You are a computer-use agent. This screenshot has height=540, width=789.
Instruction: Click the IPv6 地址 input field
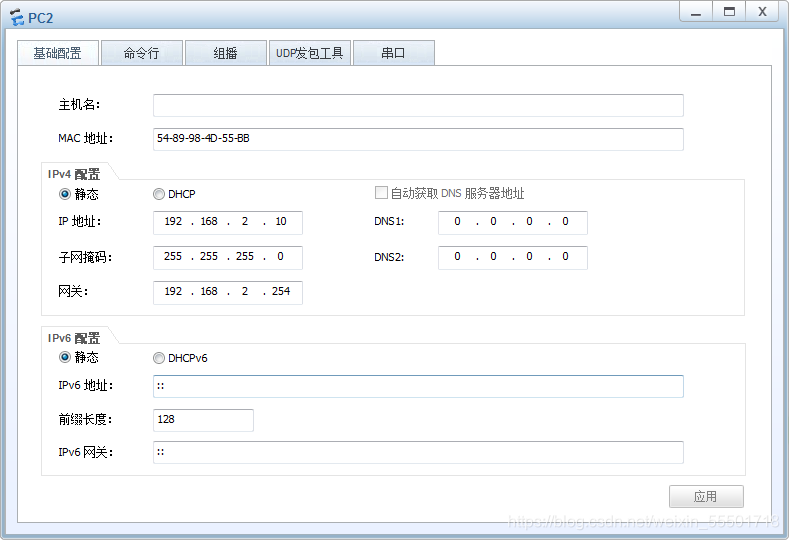click(418, 386)
